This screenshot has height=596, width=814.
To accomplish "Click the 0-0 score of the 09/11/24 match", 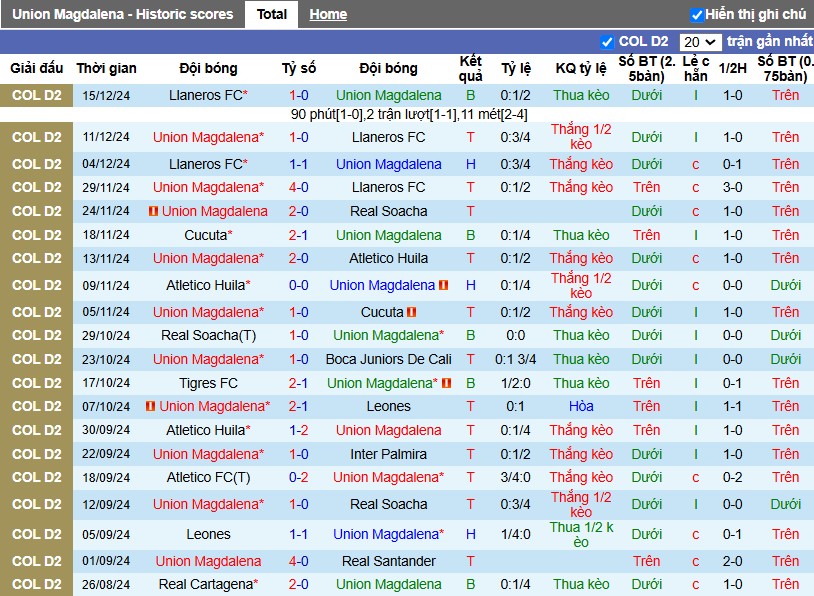I will click(x=299, y=285).
